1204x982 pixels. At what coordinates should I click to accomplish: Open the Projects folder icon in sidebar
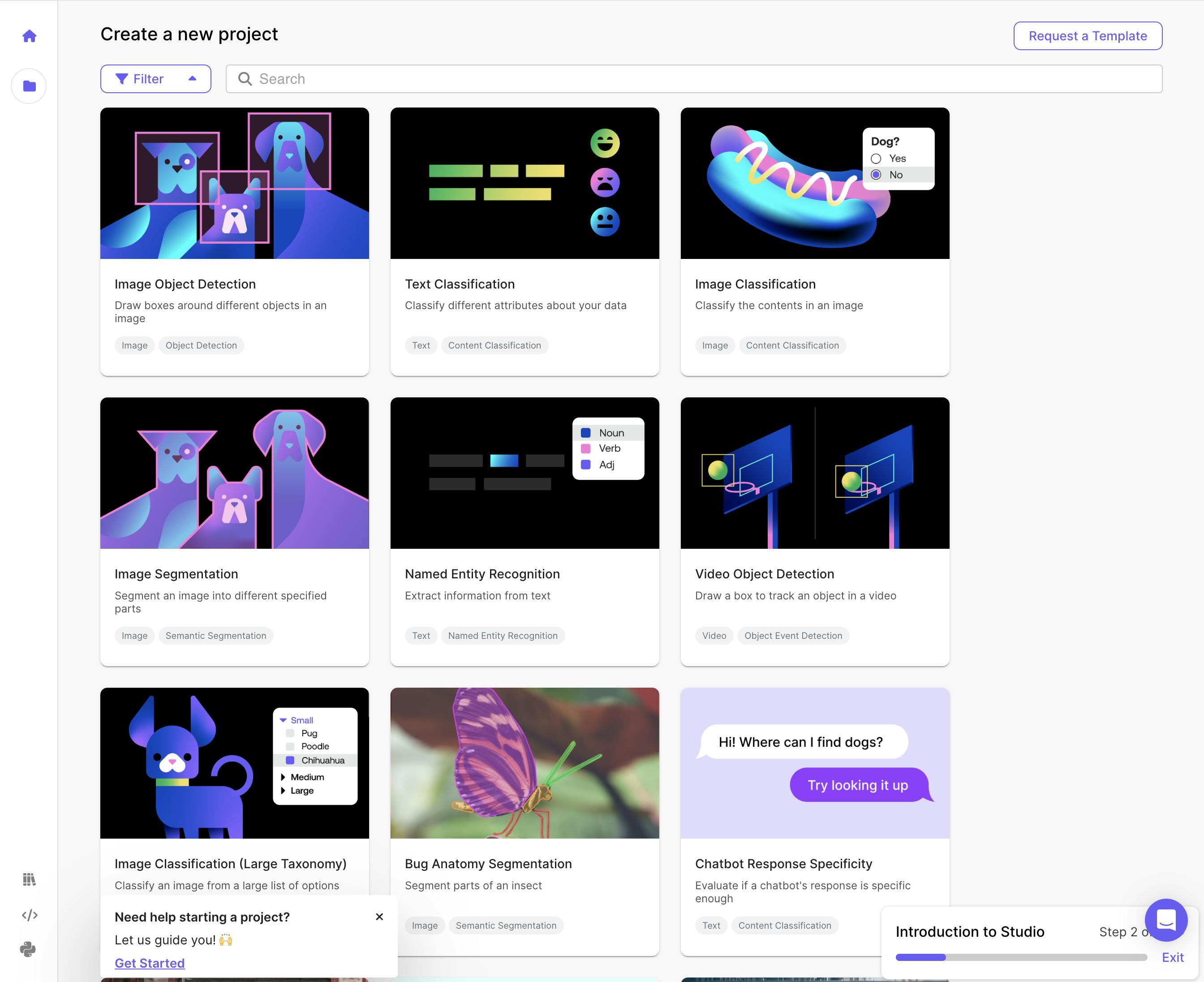pyautogui.click(x=30, y=86)
